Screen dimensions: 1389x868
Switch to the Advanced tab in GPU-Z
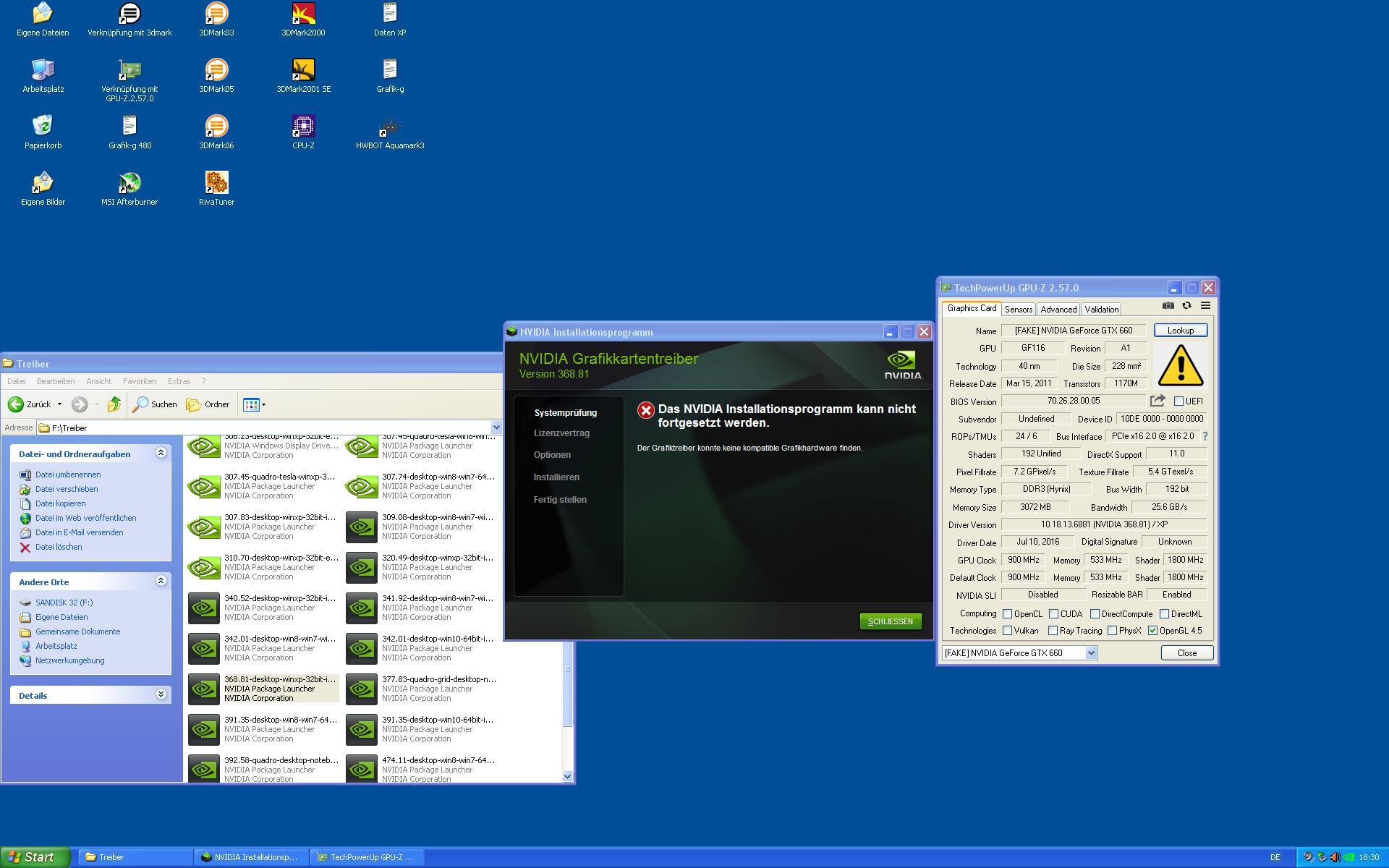[x=1058, y=310]
